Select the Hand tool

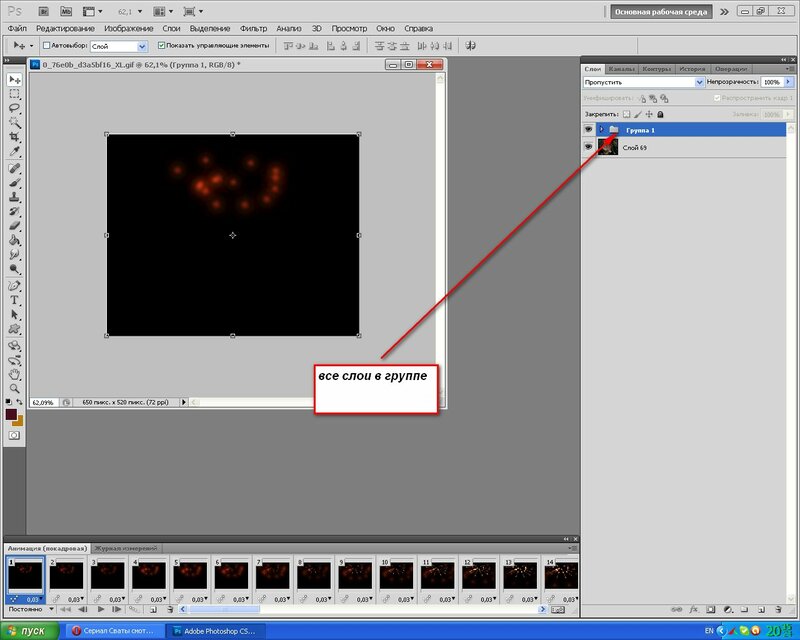pyautogui.click(x=14, y=374)
